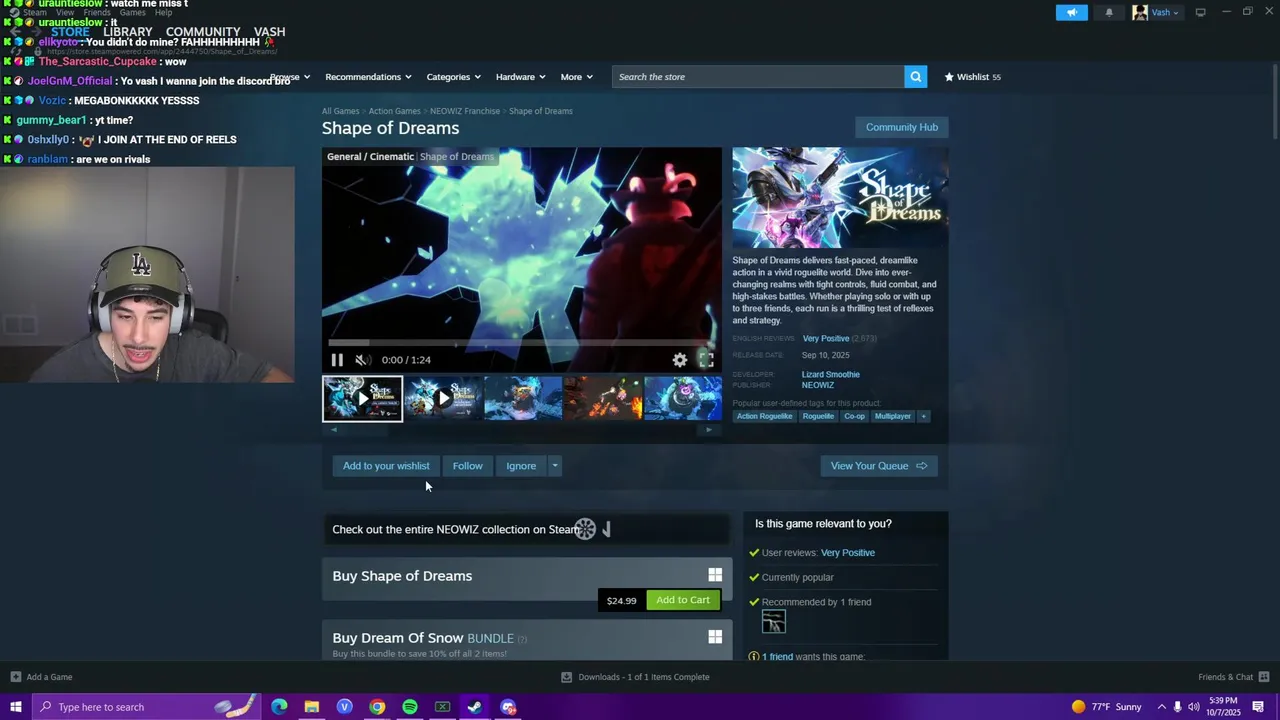Follow the game
Viewport: 1280px width, 720px height.
point(467,466)
